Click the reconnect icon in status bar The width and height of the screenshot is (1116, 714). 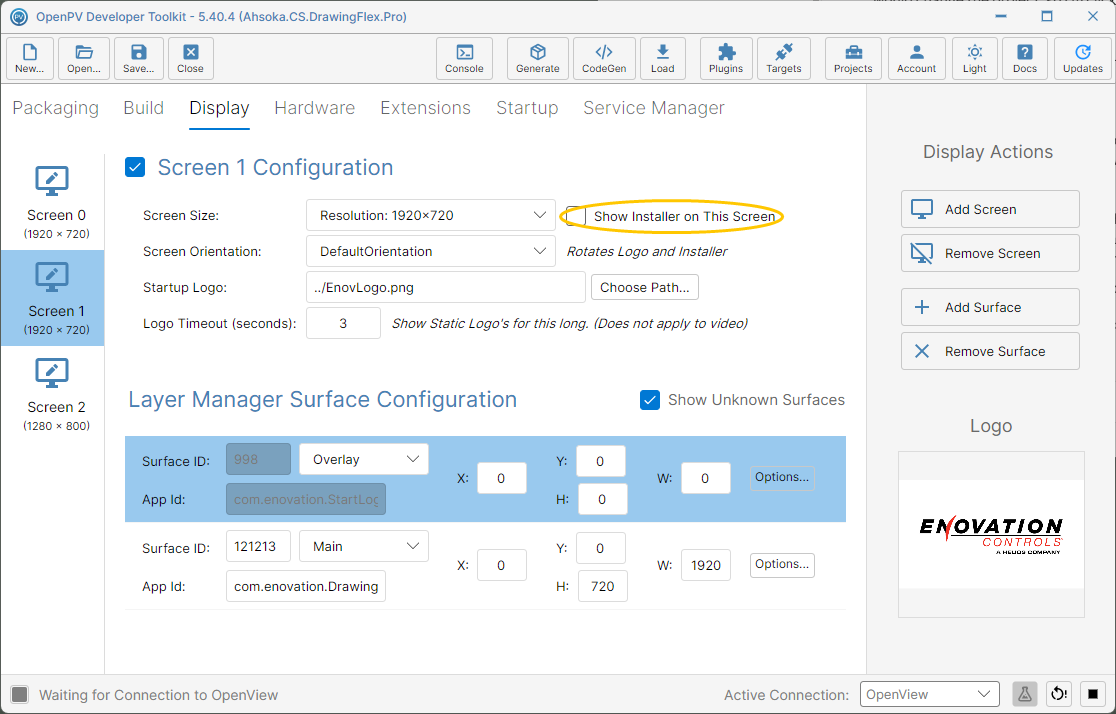1058,694
